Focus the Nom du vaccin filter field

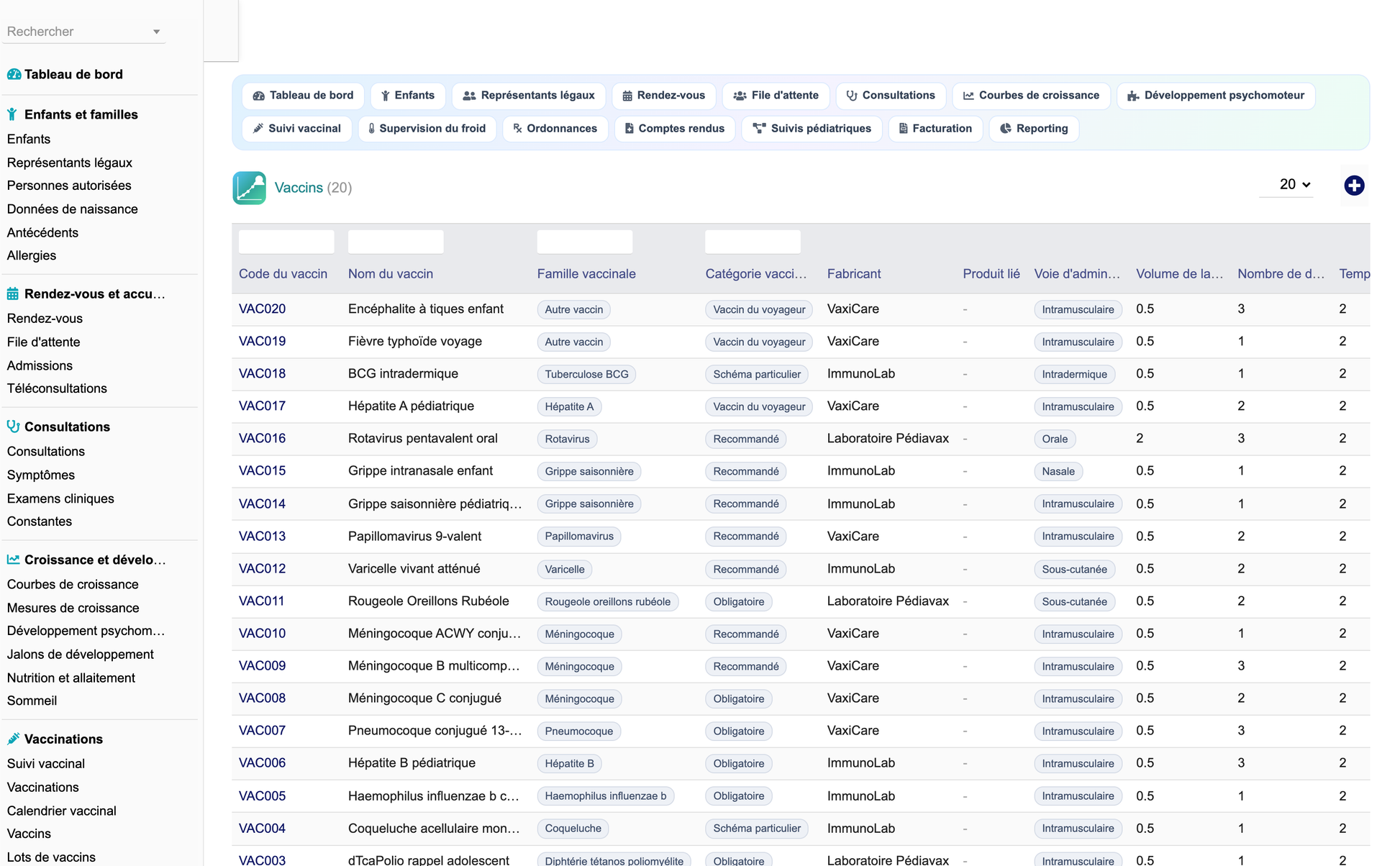[396, 242]
